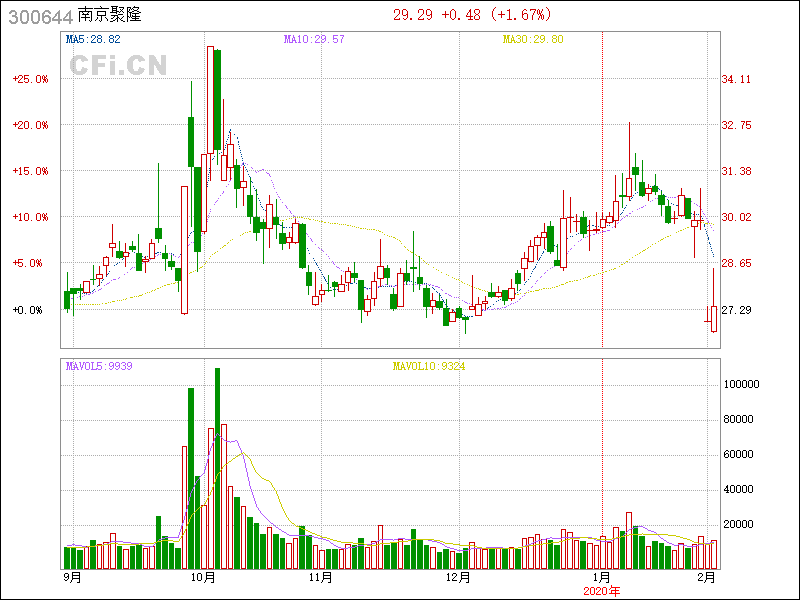Click the 2020年 year marker
This screenshot has width=800, height=600.
tap(602, 591)
